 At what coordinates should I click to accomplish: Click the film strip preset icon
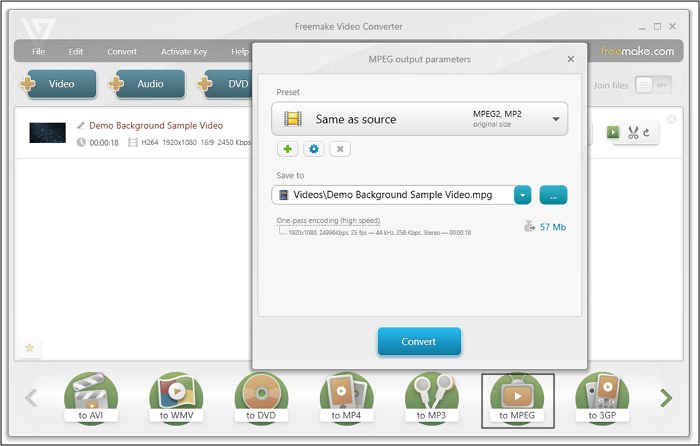(293, 119)
